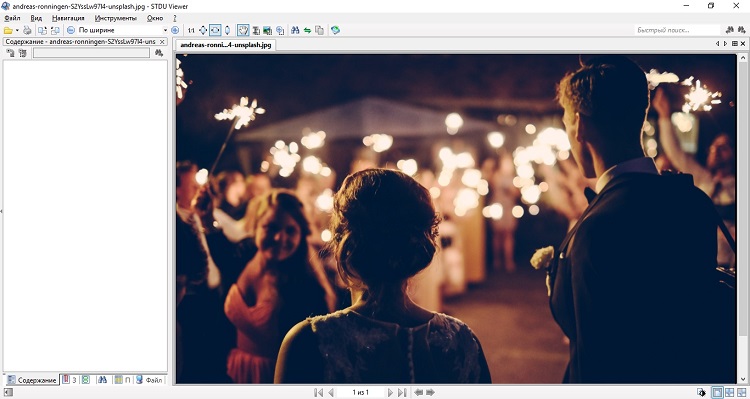This screenshot has width=750, height=399.
Task: Click the find next binoculars icon
Action: (x=741, y=30)
